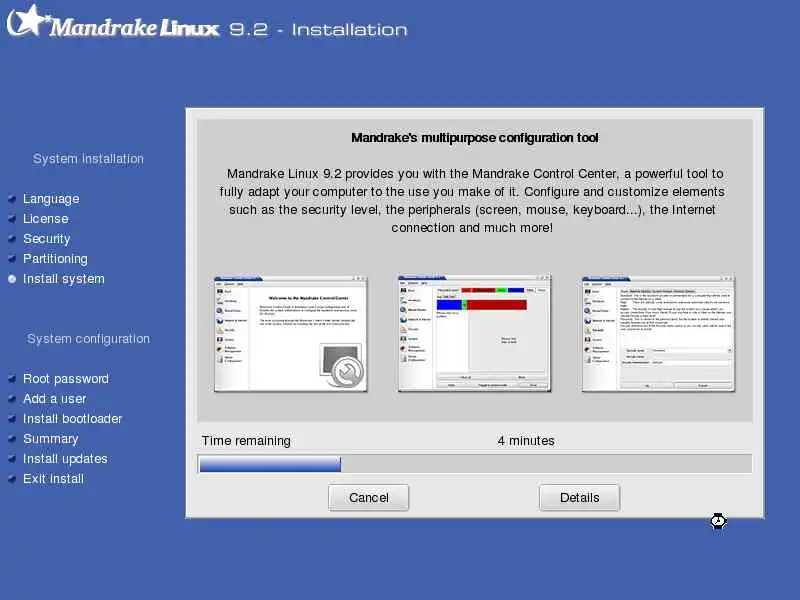Select the Install updates step
The image size is (800, 600).
65,459
